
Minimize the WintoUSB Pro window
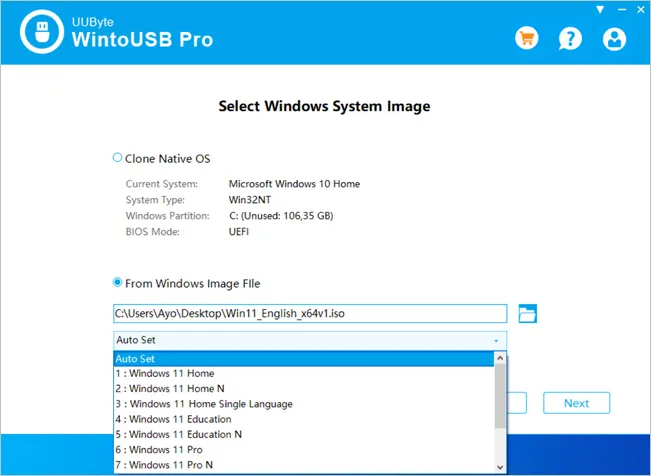point(622,10)
